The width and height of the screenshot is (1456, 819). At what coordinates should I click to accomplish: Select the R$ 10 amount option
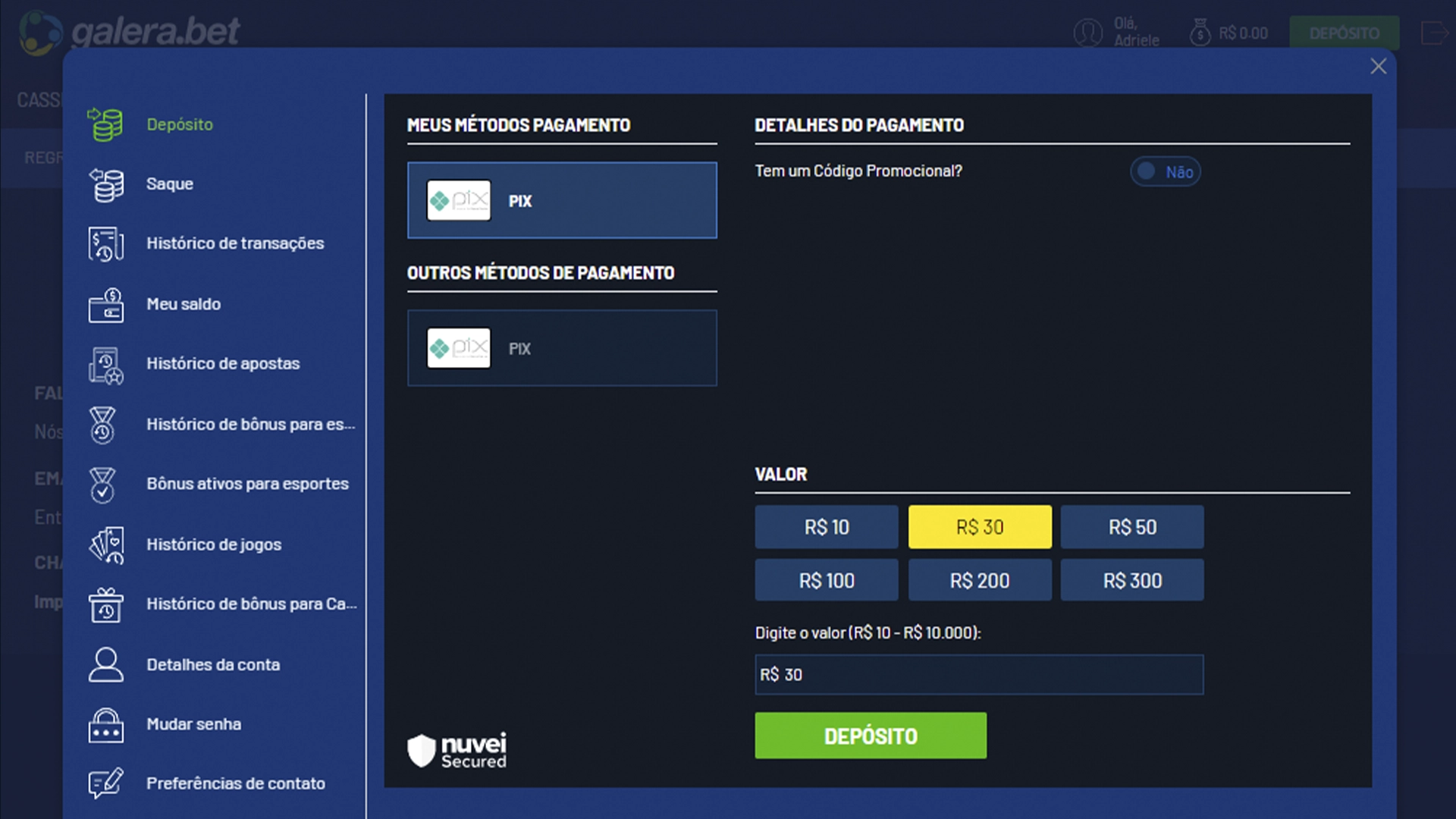(x=827, y=527)
